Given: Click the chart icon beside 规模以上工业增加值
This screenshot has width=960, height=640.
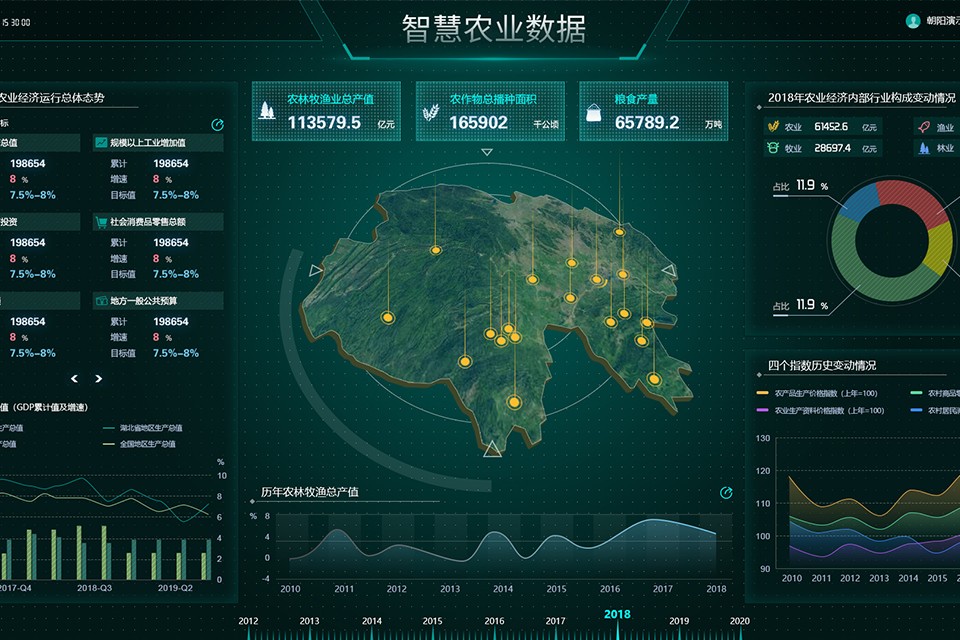Looking at the screenshot, I should (x=101, y=143).
